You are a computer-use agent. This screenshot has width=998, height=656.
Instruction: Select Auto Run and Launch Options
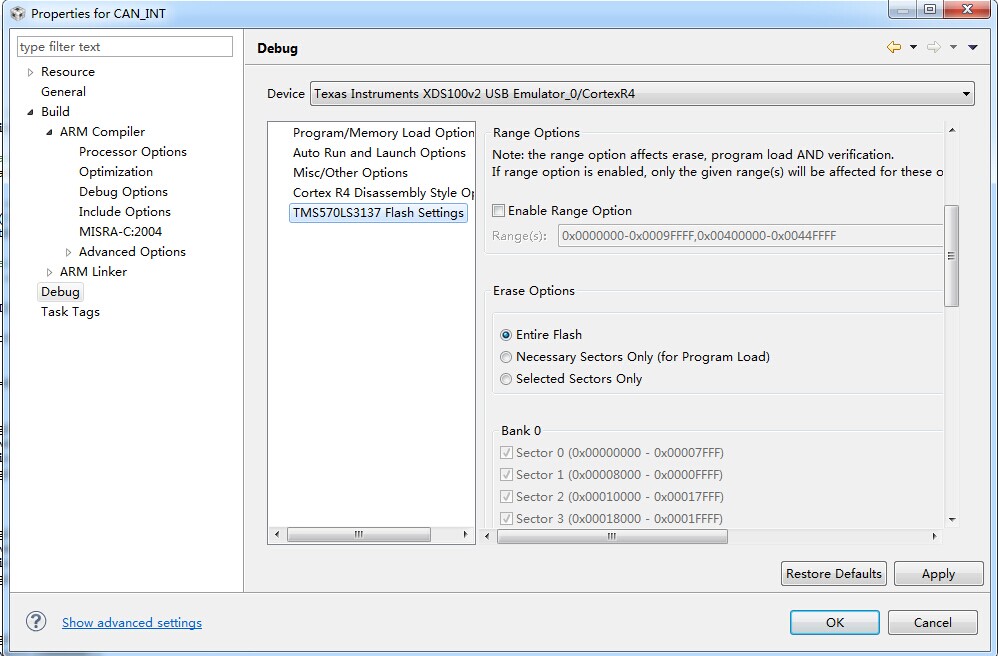(x=379, y=153)
